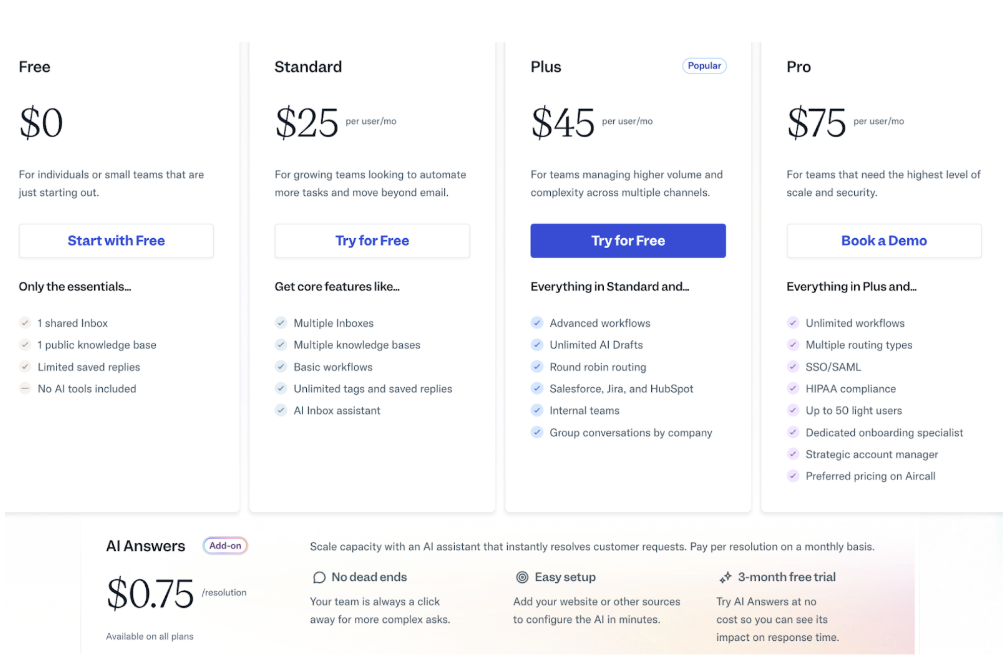Viewport: 1006px width, 658px height.
Task: Click the dash icon beside "No AI tools included"
Action: (25, 388)
